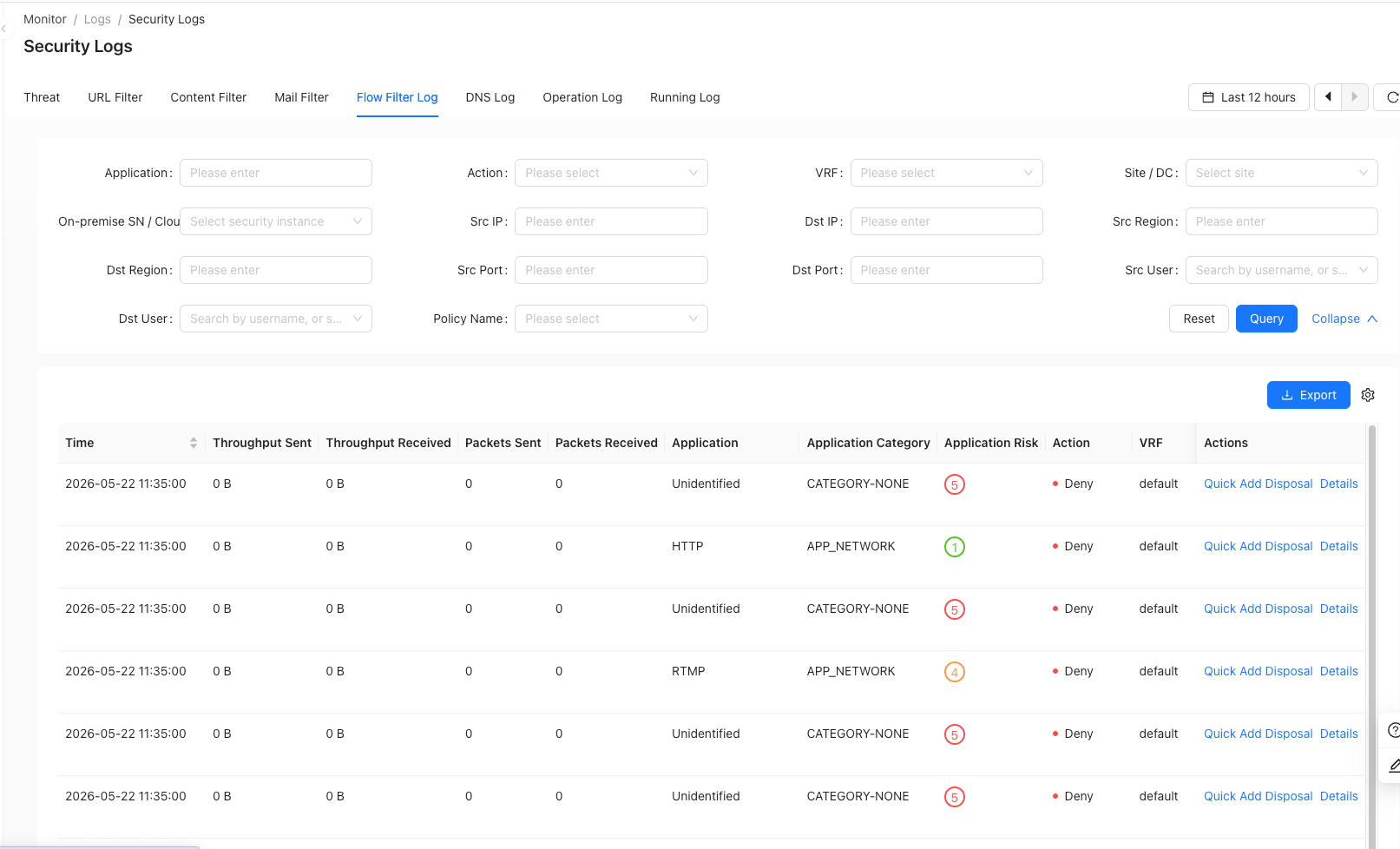Click the APP_NETWORK cell in the RTMP row
Image resolution: width=1400 pixels, height=849 pixels.
pos(851,671)
